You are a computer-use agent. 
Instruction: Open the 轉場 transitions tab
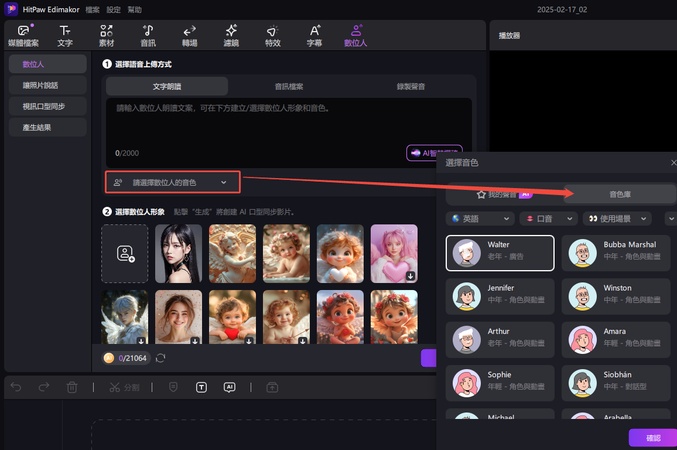[x=189, y=36]
